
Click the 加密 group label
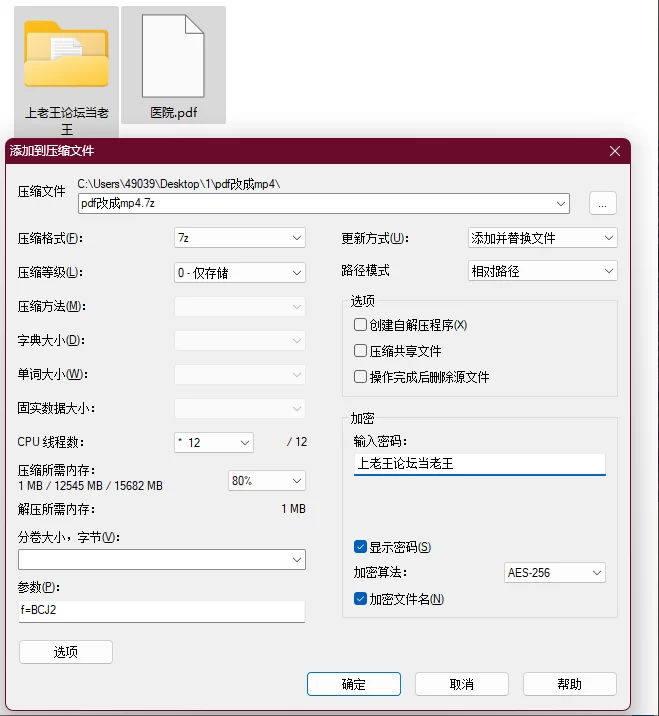(x=362, y=418)
